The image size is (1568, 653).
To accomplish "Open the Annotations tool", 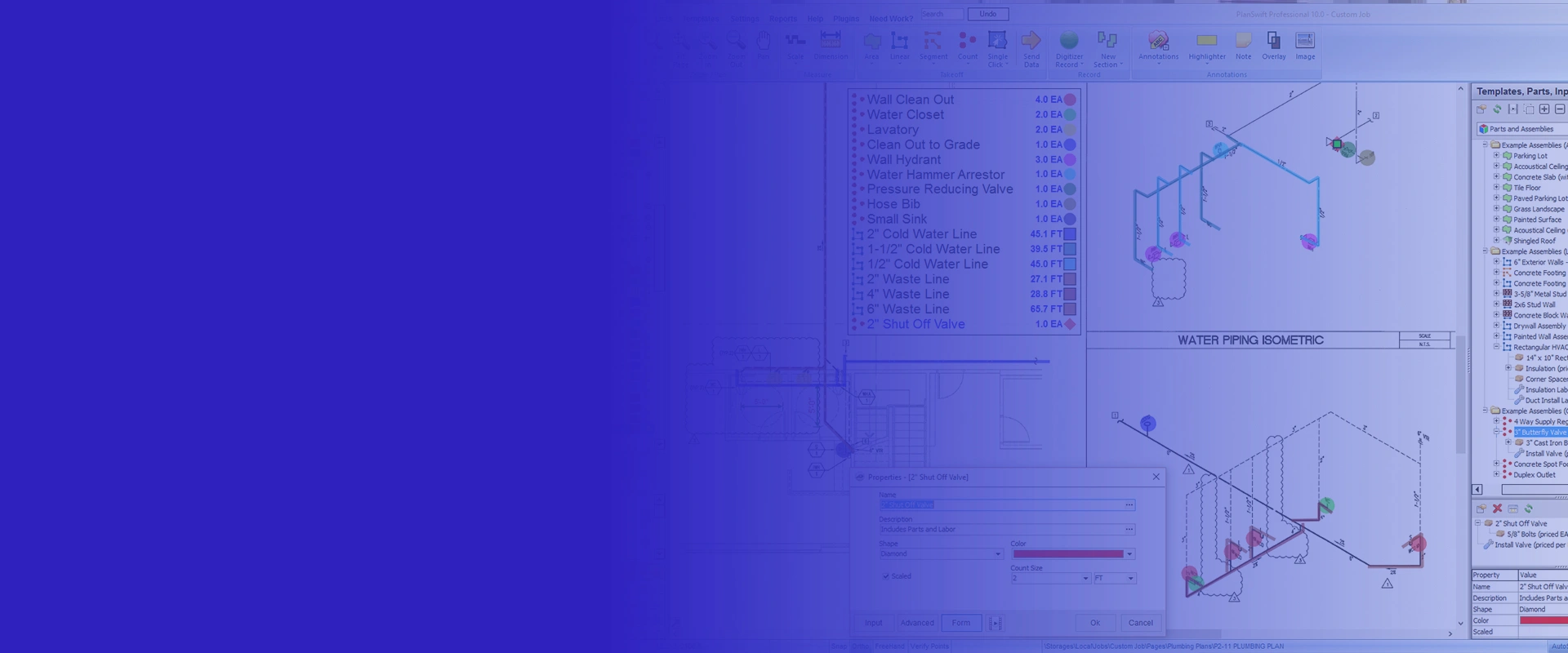I will point(1158,45).
